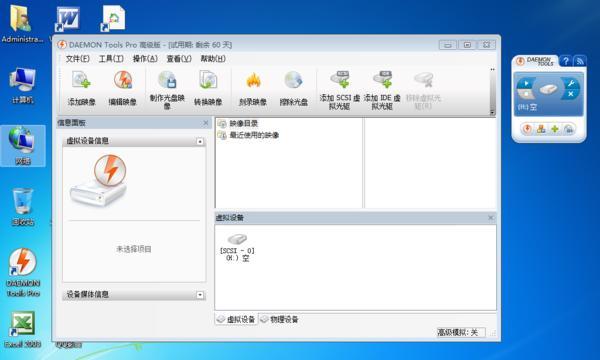Click gadget bottom disc drive icon
600x360 pixels.
[x=569, y=129]
